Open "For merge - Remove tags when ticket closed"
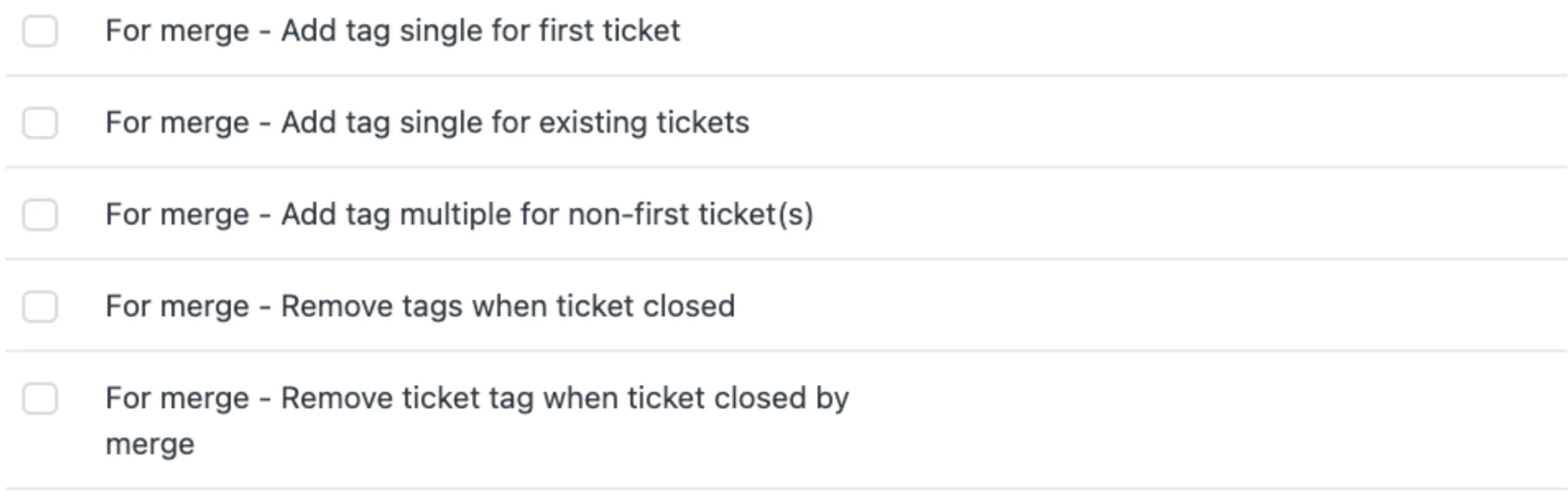Screen dimensions: 1568x497 419,307
